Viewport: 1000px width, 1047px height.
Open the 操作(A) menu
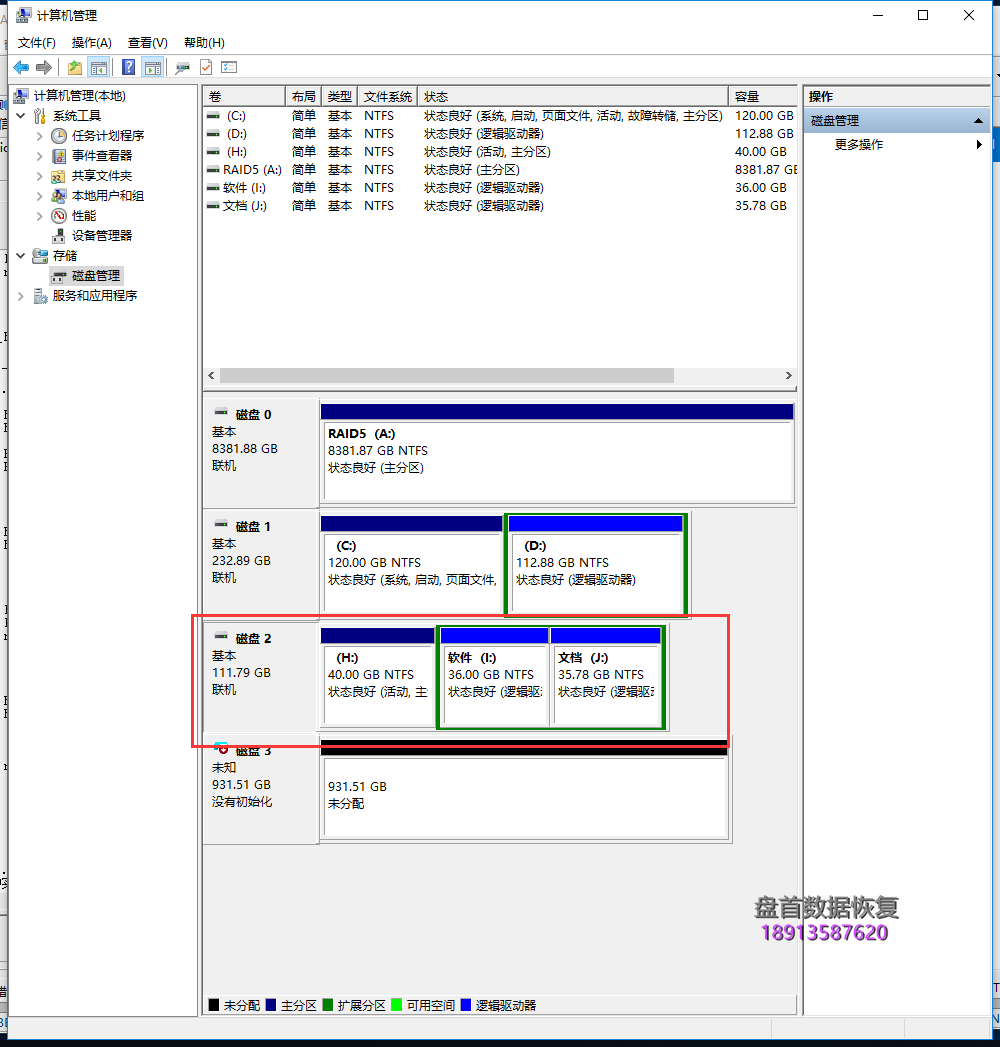click(91, 42)
